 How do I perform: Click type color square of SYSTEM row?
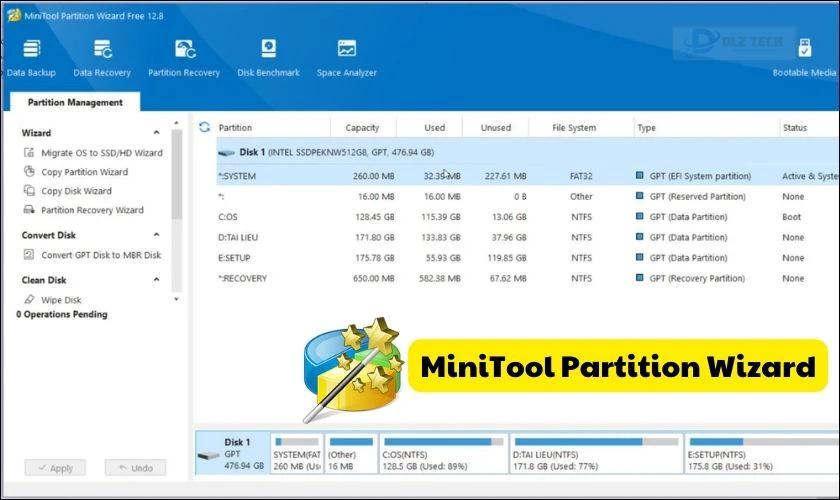[x=639, y=175]
